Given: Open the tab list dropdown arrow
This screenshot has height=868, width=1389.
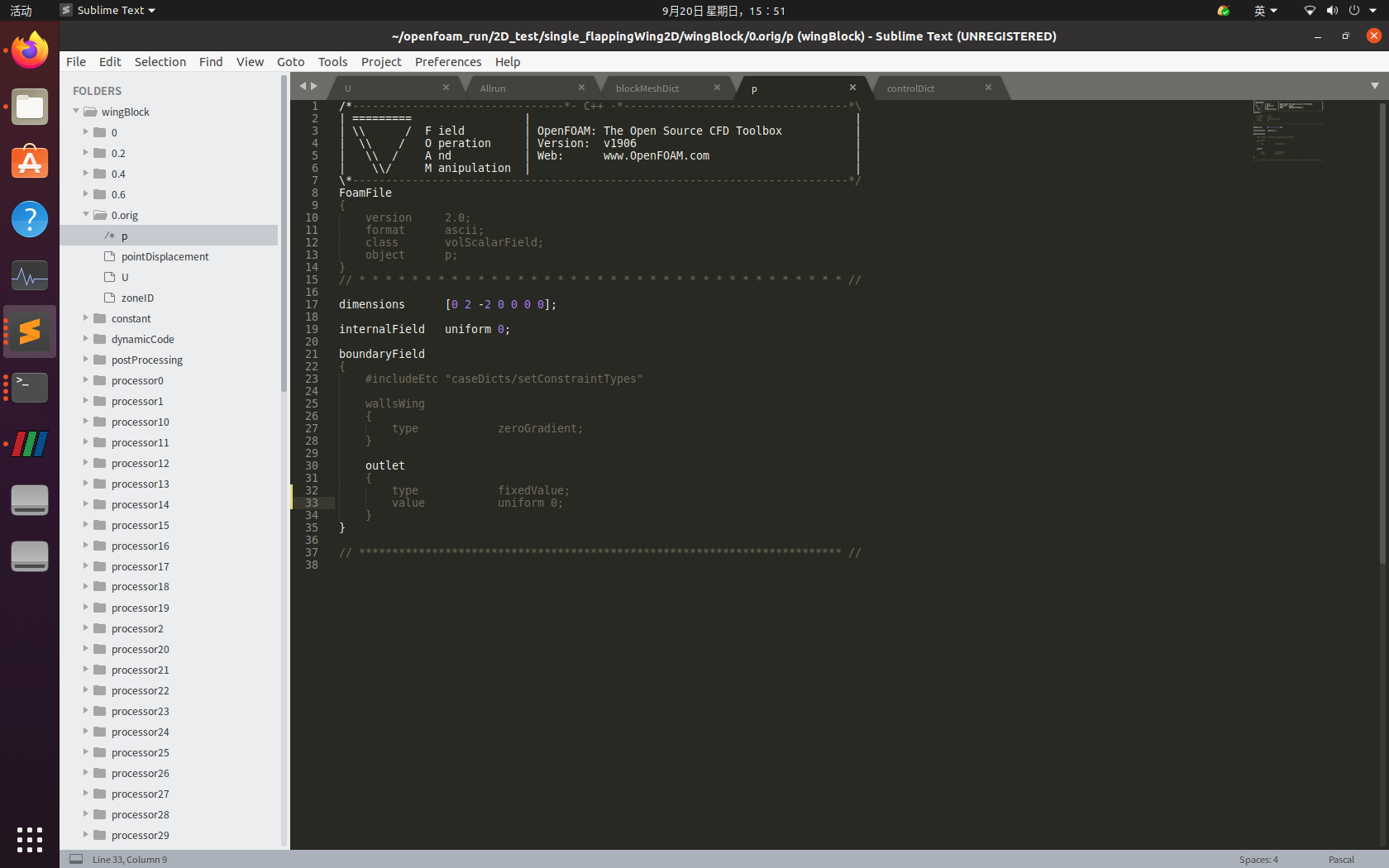Looking at the screenshot, I should pyautogui.click(x=1375, y=86).
